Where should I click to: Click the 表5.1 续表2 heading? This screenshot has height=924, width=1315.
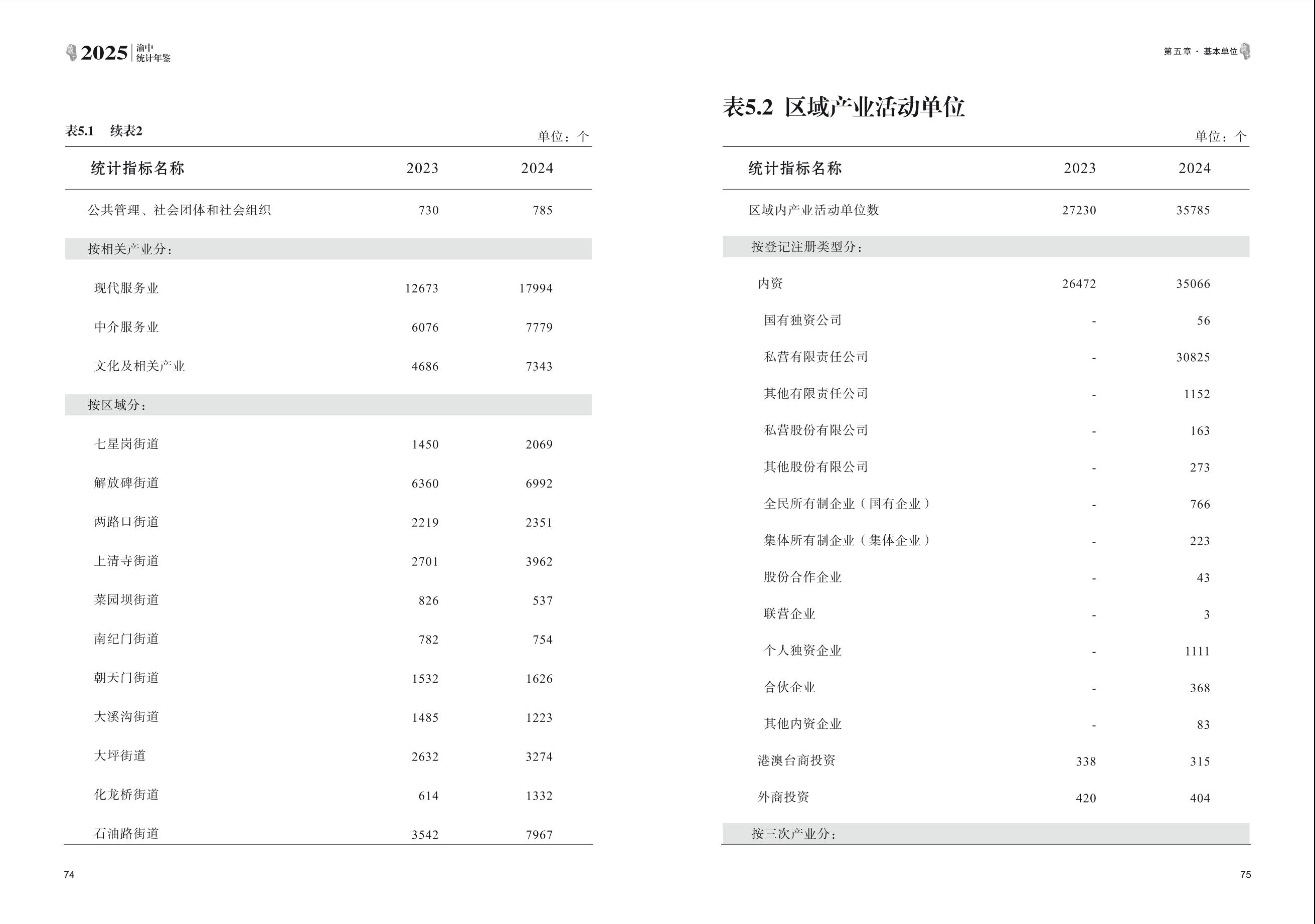(x=104, y=131)
